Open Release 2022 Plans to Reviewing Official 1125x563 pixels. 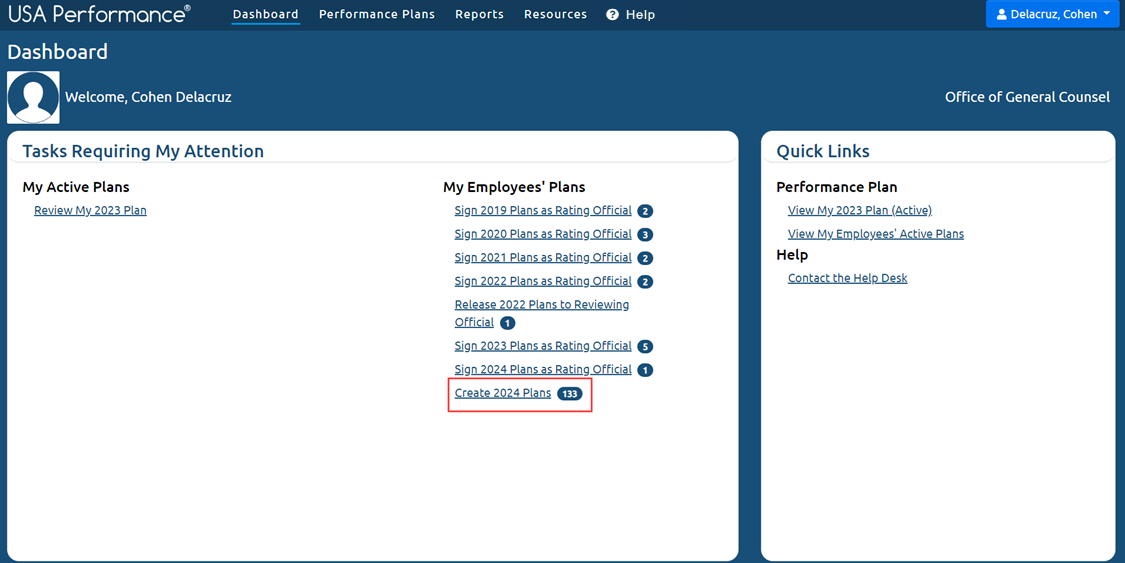(542, 313)
